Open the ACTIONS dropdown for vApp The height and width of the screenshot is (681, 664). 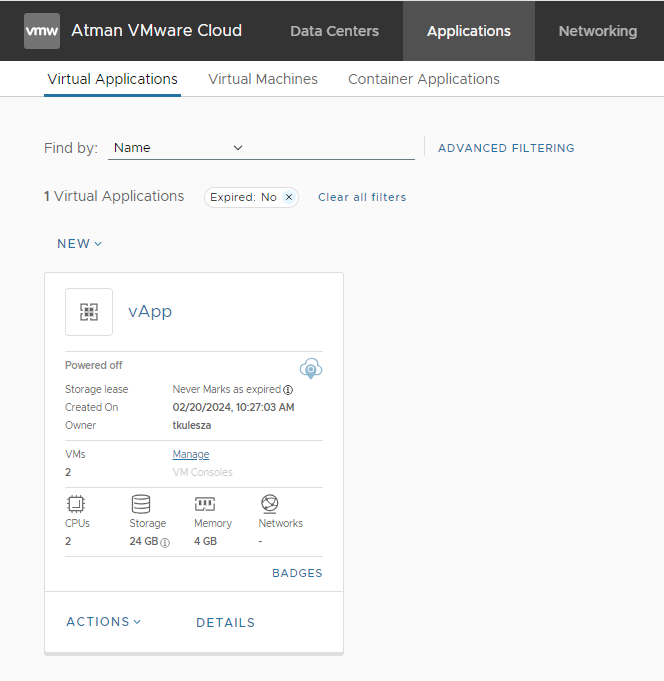tap(104, 622)
